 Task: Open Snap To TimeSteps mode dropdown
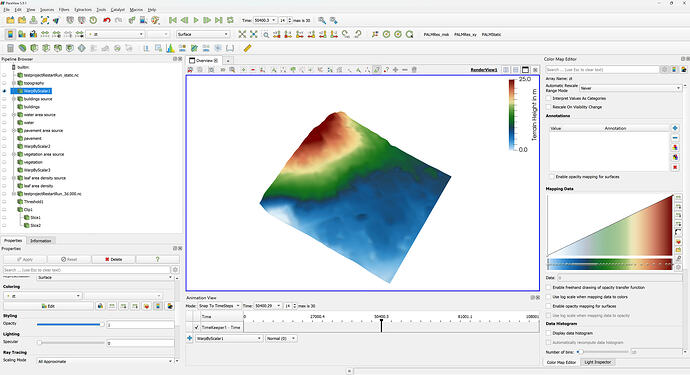pyautogui.click(x=219, y=305)
